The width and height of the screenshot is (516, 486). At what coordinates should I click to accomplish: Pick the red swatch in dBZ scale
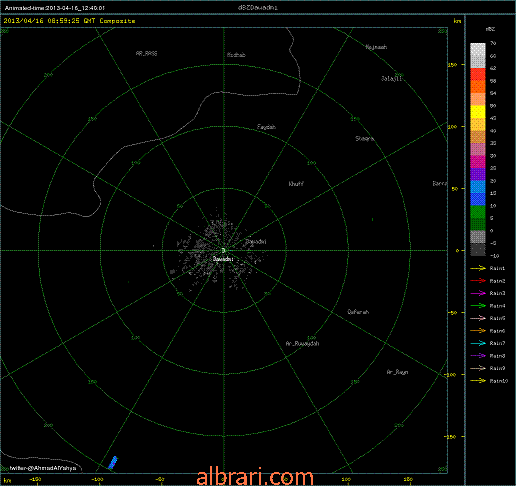478,74
